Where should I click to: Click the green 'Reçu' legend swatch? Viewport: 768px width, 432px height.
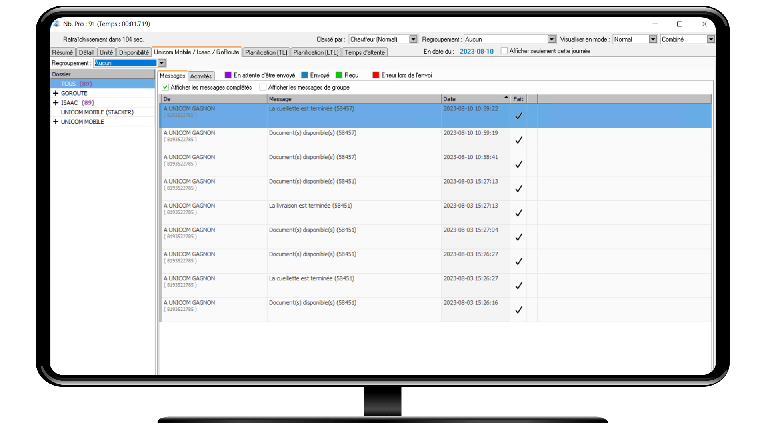(x=339, y=75)
